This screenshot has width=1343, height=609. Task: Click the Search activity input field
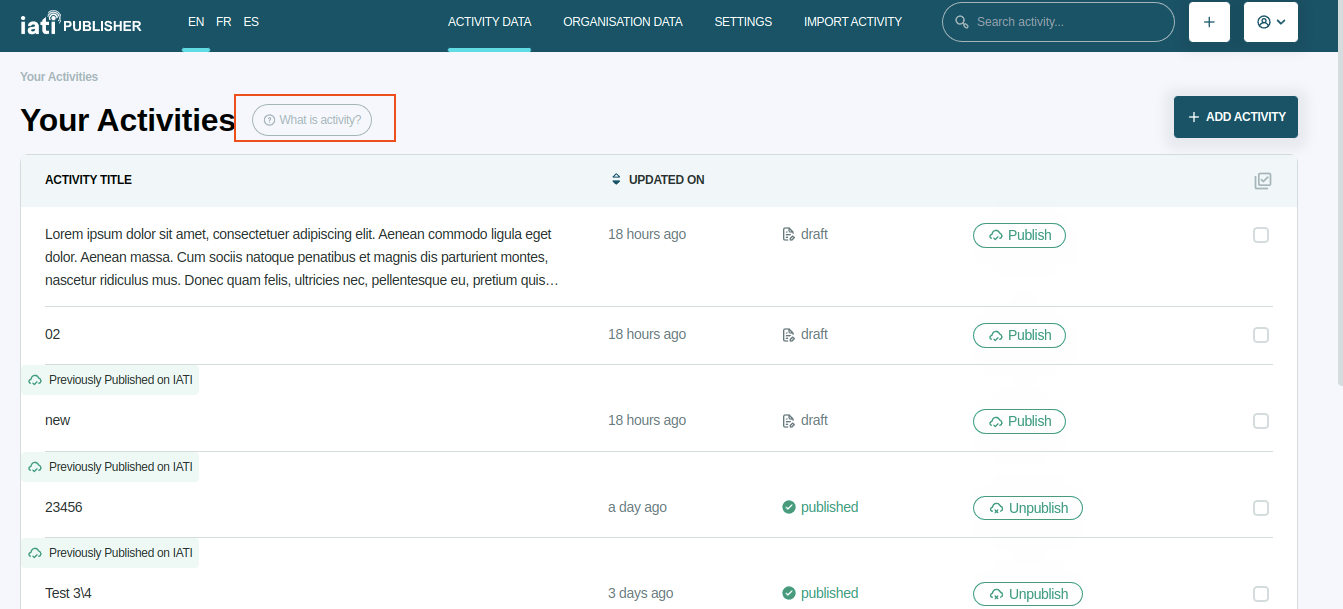tap(1058, 22)
